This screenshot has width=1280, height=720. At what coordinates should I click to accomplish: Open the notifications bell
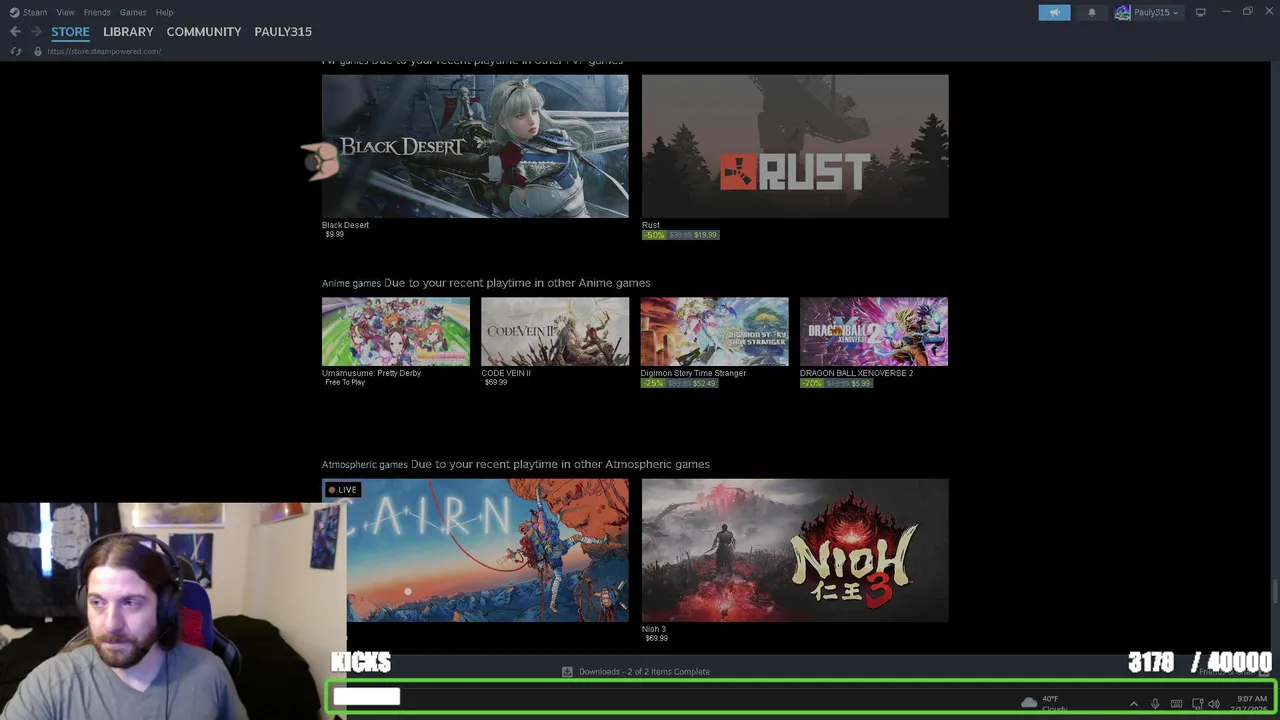(x=1092, y=12)
